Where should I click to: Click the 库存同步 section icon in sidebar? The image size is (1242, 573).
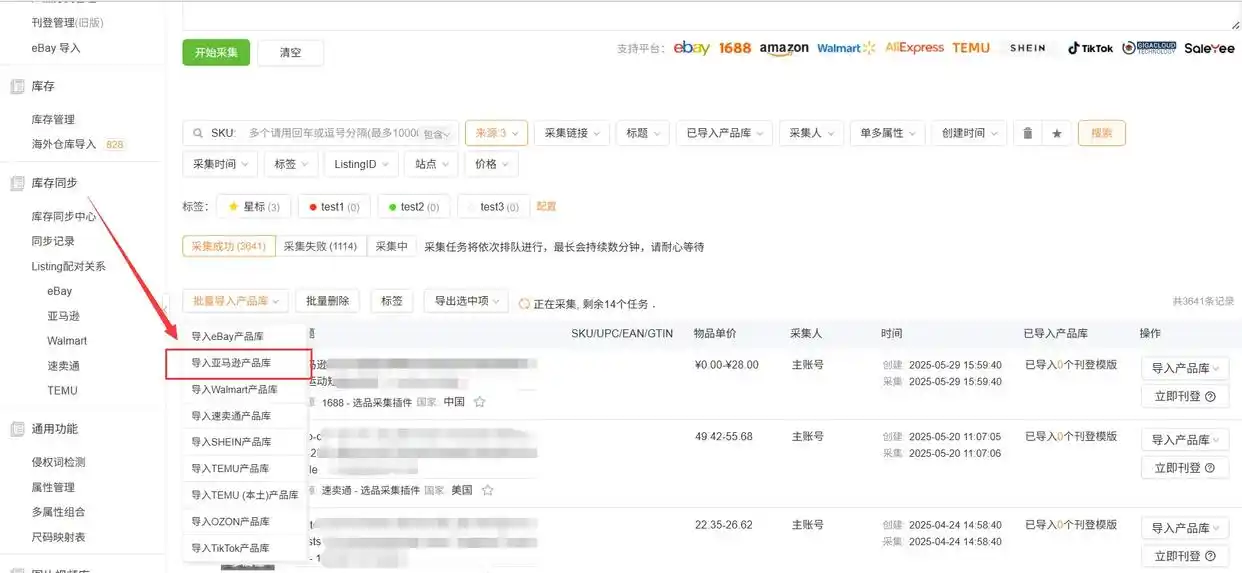pos(17,183)
